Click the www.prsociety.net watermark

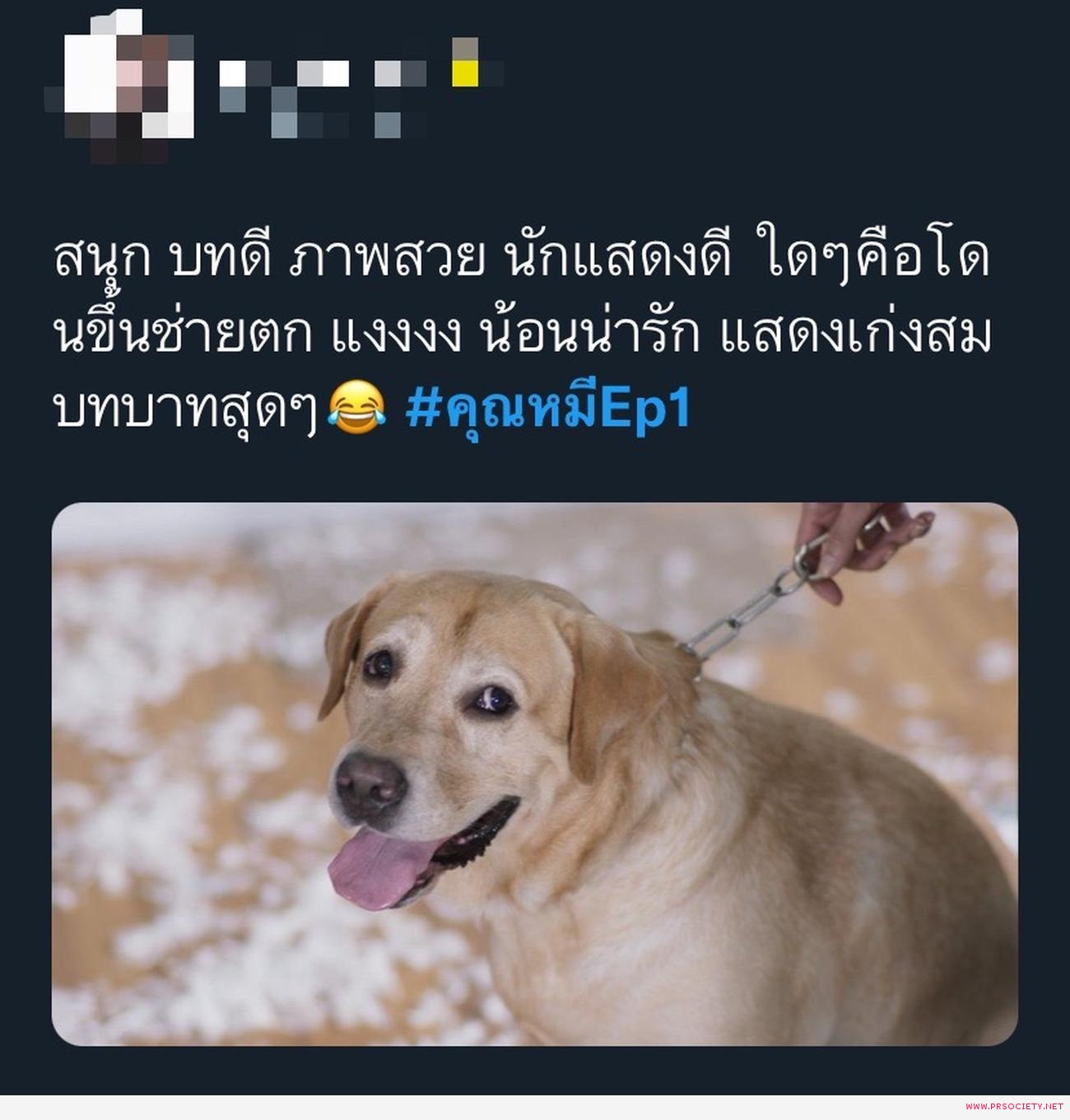[1013, 1106]
